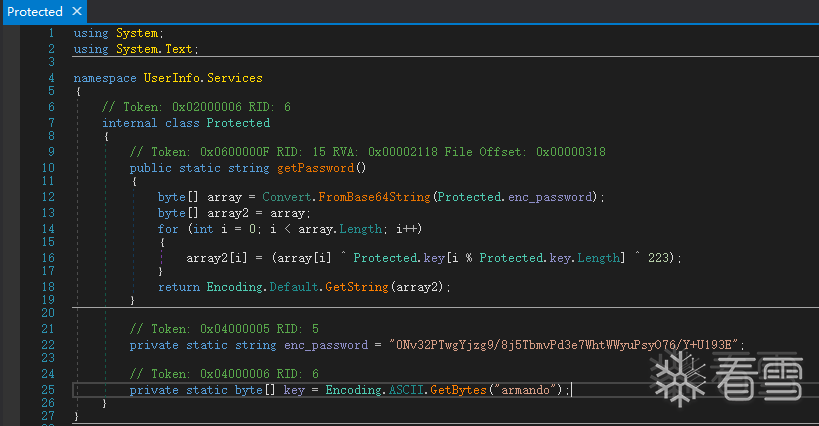819x426 pixels.
Task: Click the array2 variable declaration
Action: [x=221, y=212]
